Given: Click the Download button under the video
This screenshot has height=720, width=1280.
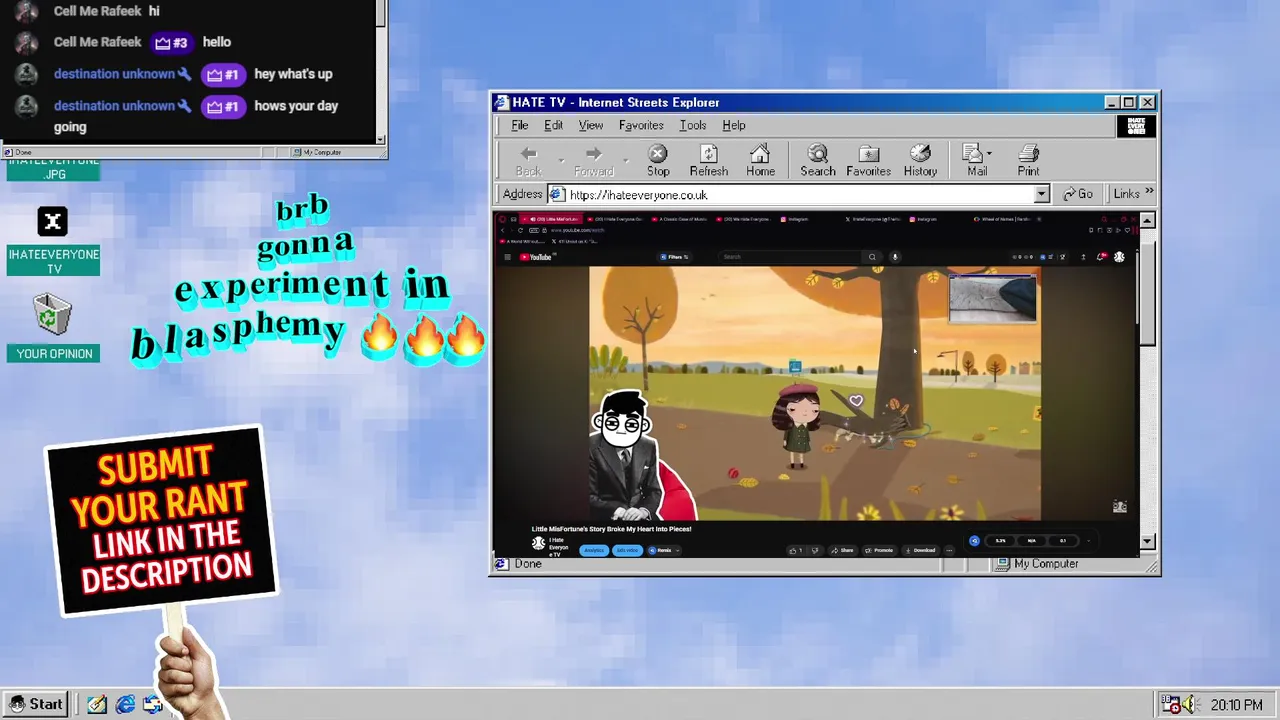Looking at the screenshot, I should point(920,550).
